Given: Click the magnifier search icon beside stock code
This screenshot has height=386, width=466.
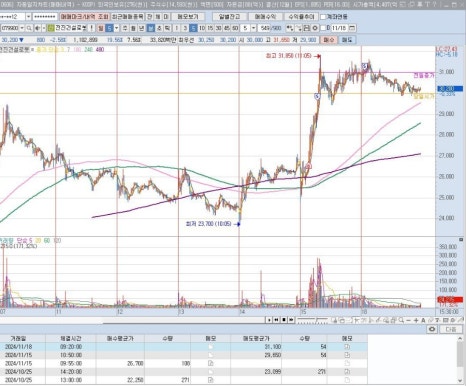Looking at the screenshot, I should [29, 28].
